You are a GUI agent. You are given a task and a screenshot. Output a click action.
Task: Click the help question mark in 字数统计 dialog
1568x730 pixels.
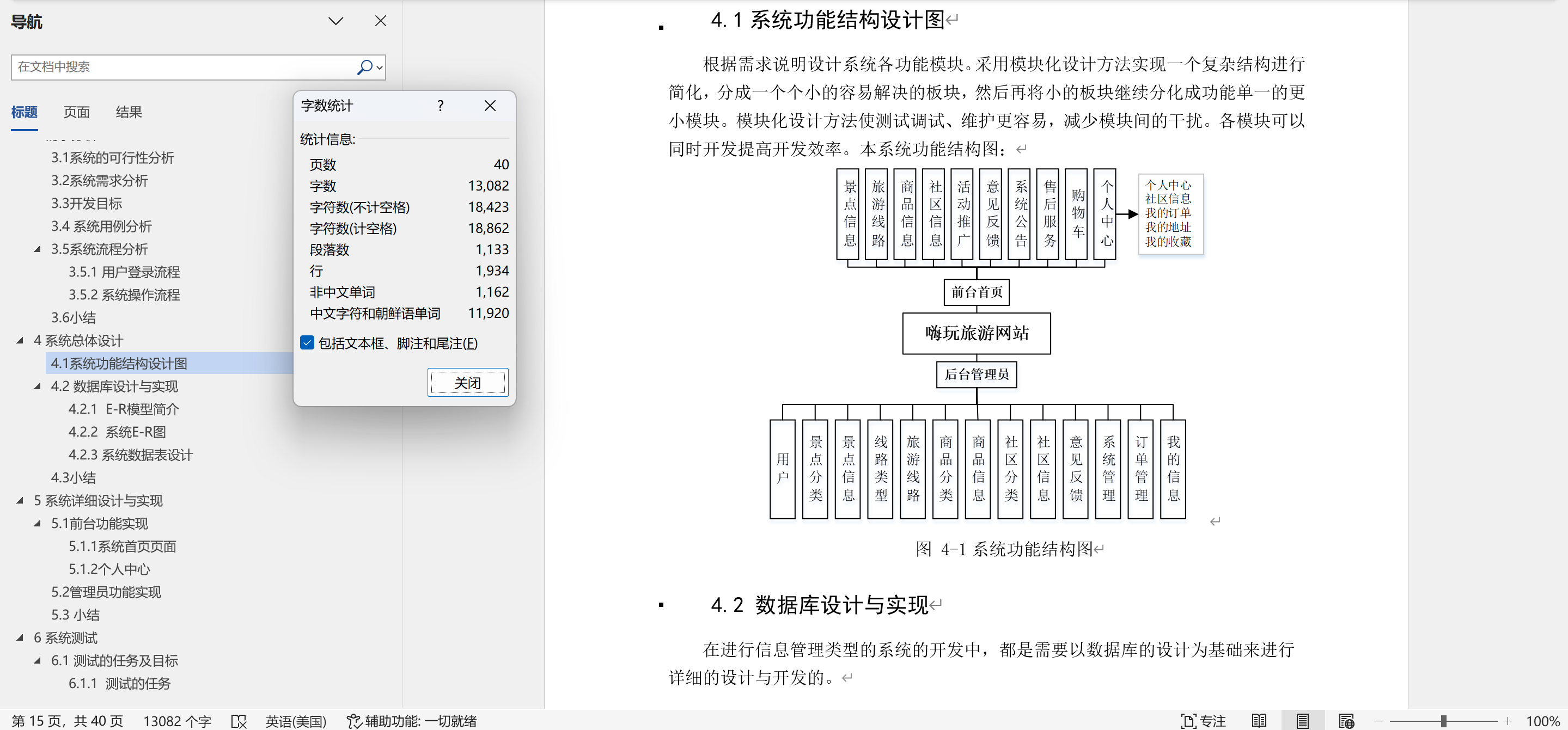click(441, 106)
